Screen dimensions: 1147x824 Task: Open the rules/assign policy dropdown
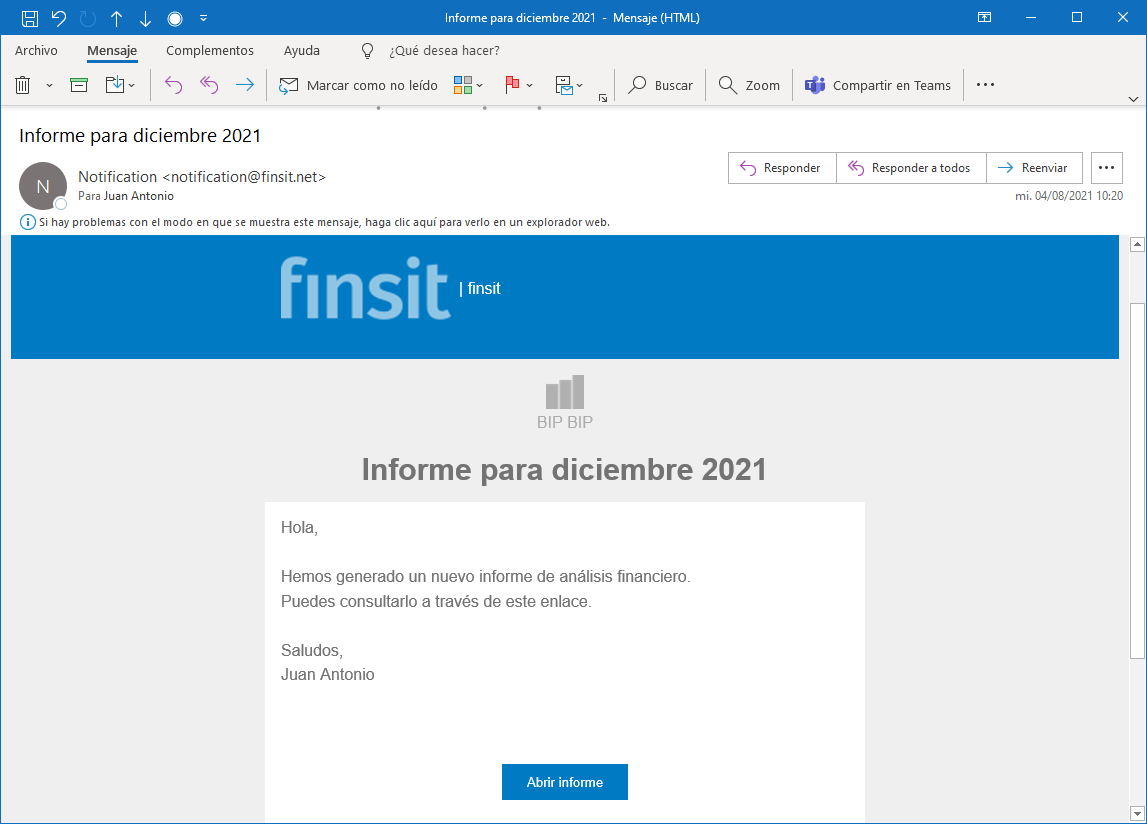pos(568,85)
